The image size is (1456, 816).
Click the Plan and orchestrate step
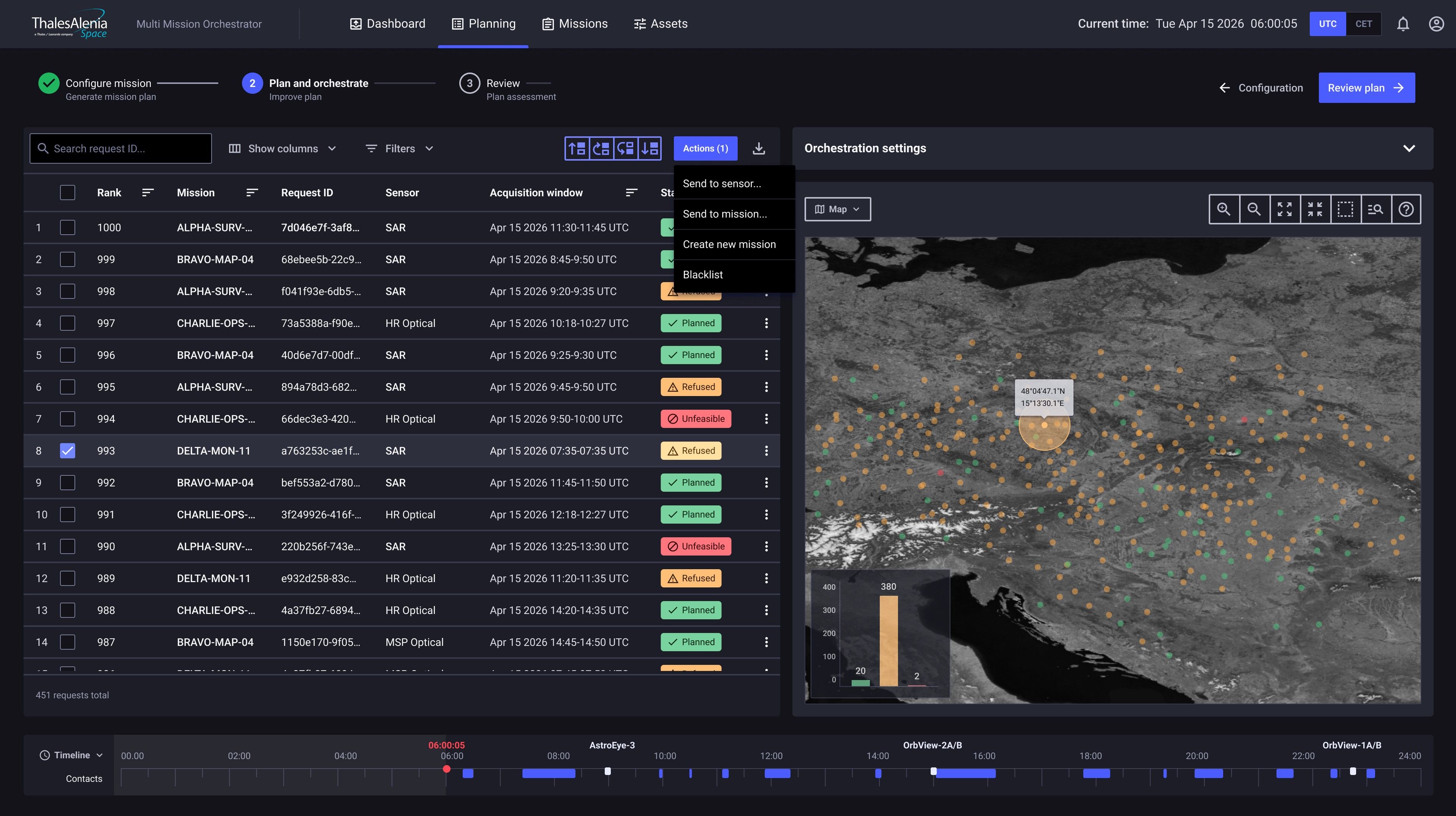pyautogui.click(x=305, y=88)
